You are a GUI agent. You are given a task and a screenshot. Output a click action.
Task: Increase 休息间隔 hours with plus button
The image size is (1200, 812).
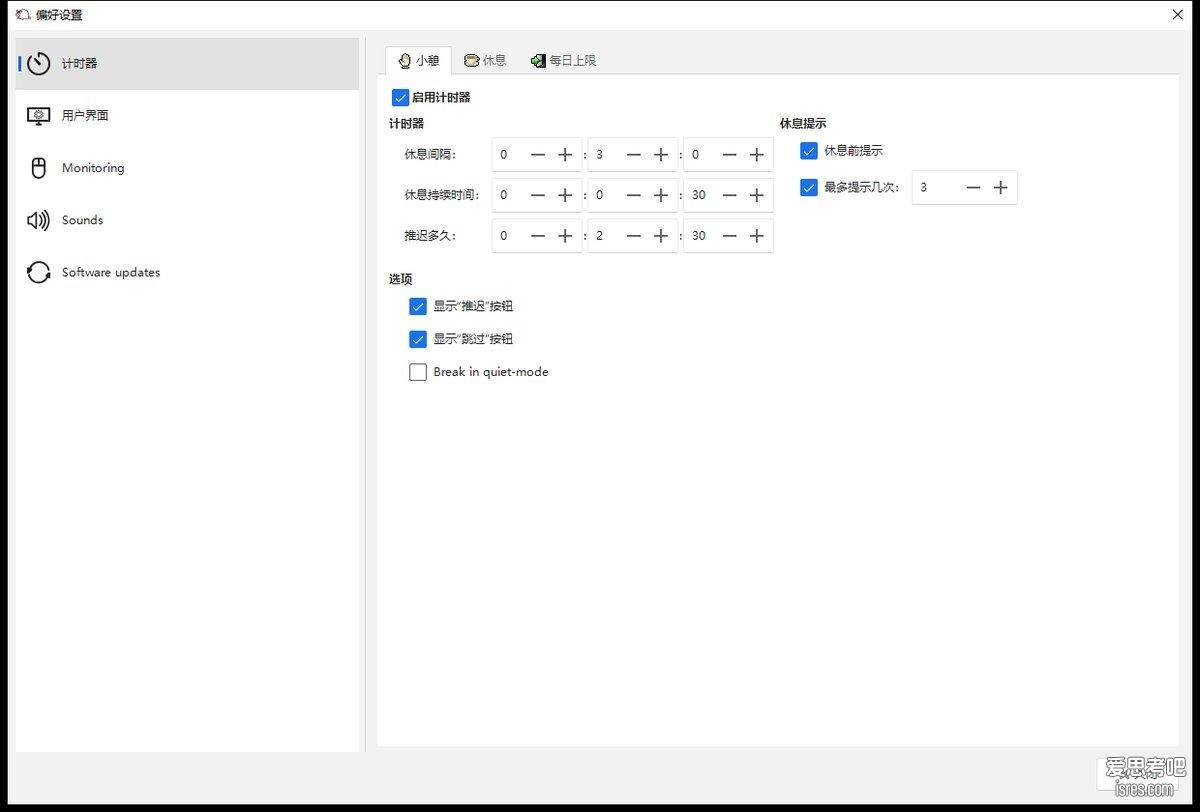tap(565, 155)
